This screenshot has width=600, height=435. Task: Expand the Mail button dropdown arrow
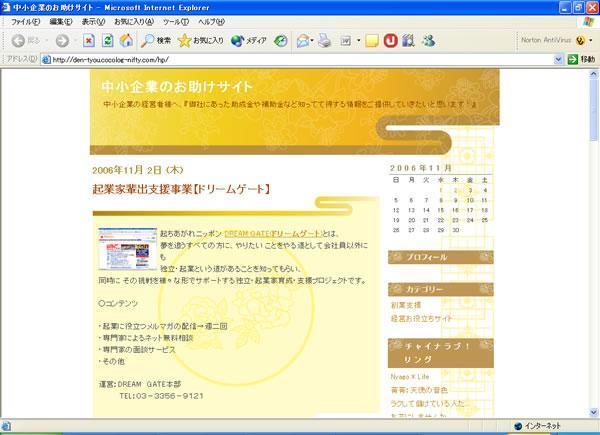[312, 41]
